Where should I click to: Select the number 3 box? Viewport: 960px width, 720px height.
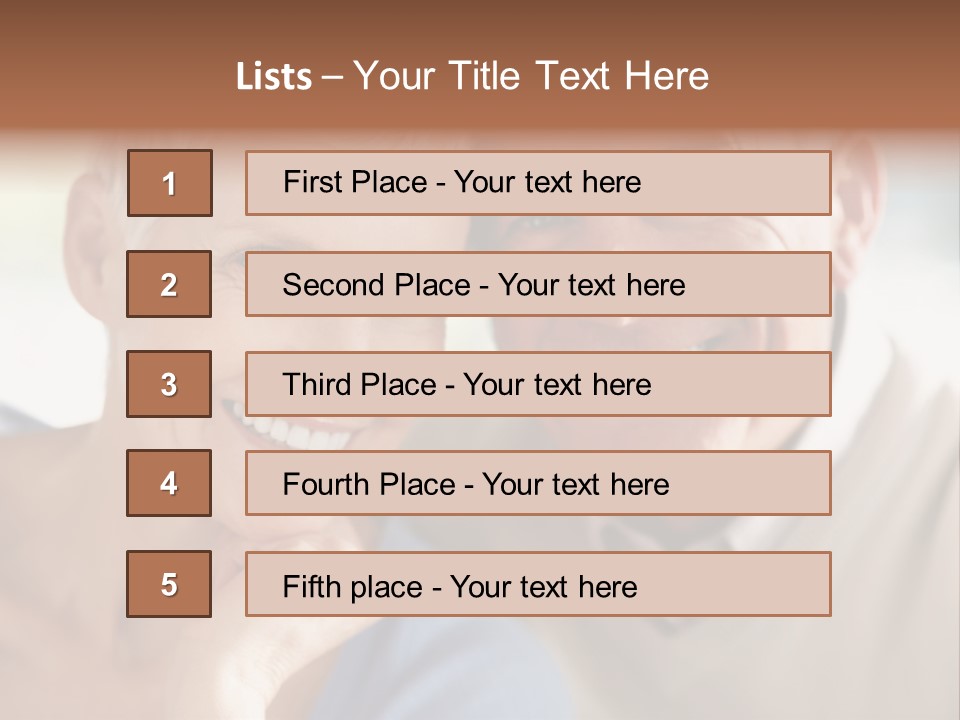tap(169, 384)
